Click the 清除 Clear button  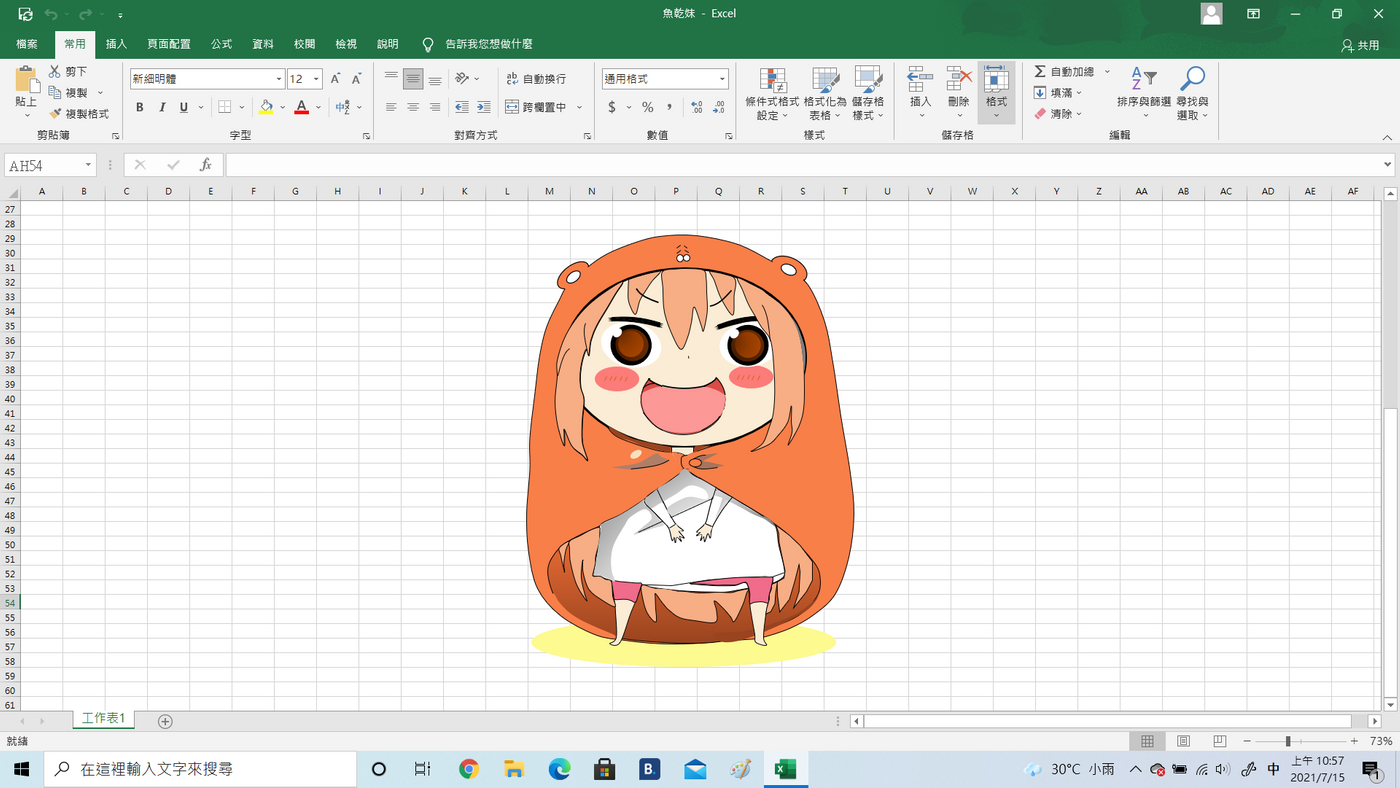[x=1059, y=114]
